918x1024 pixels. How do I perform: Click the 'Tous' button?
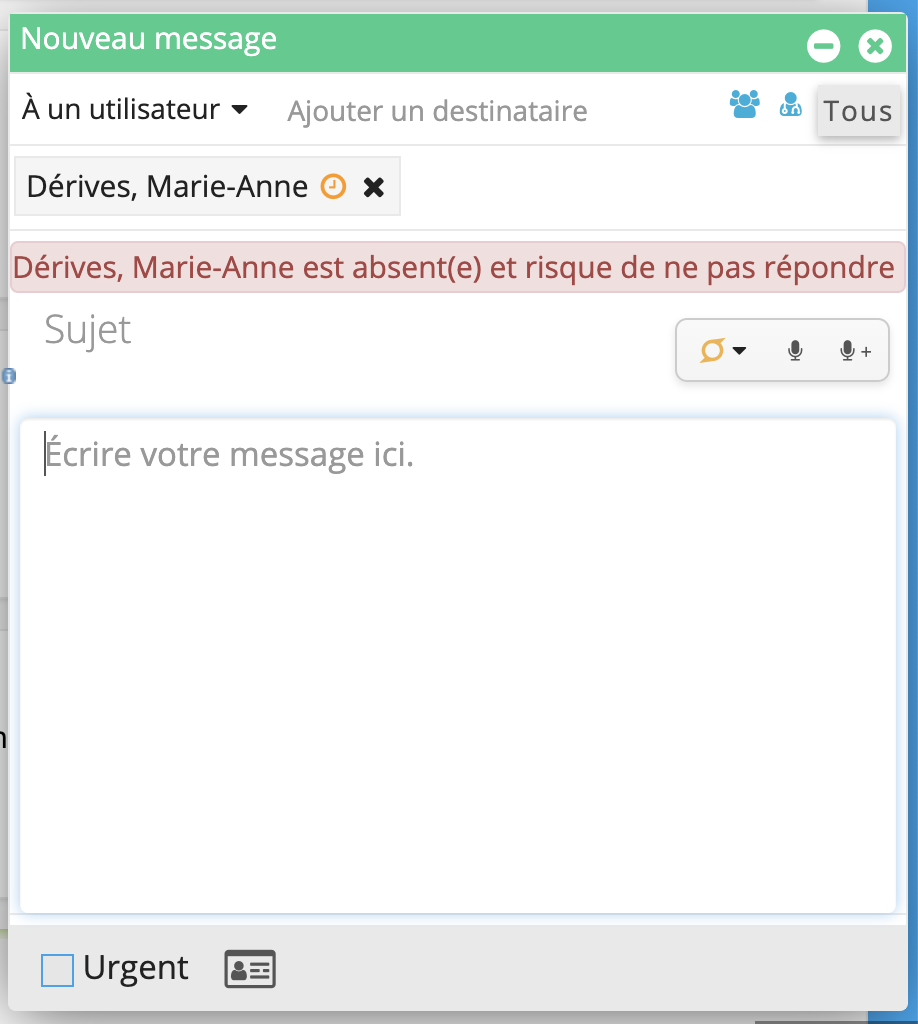click(x=858, y=110)
